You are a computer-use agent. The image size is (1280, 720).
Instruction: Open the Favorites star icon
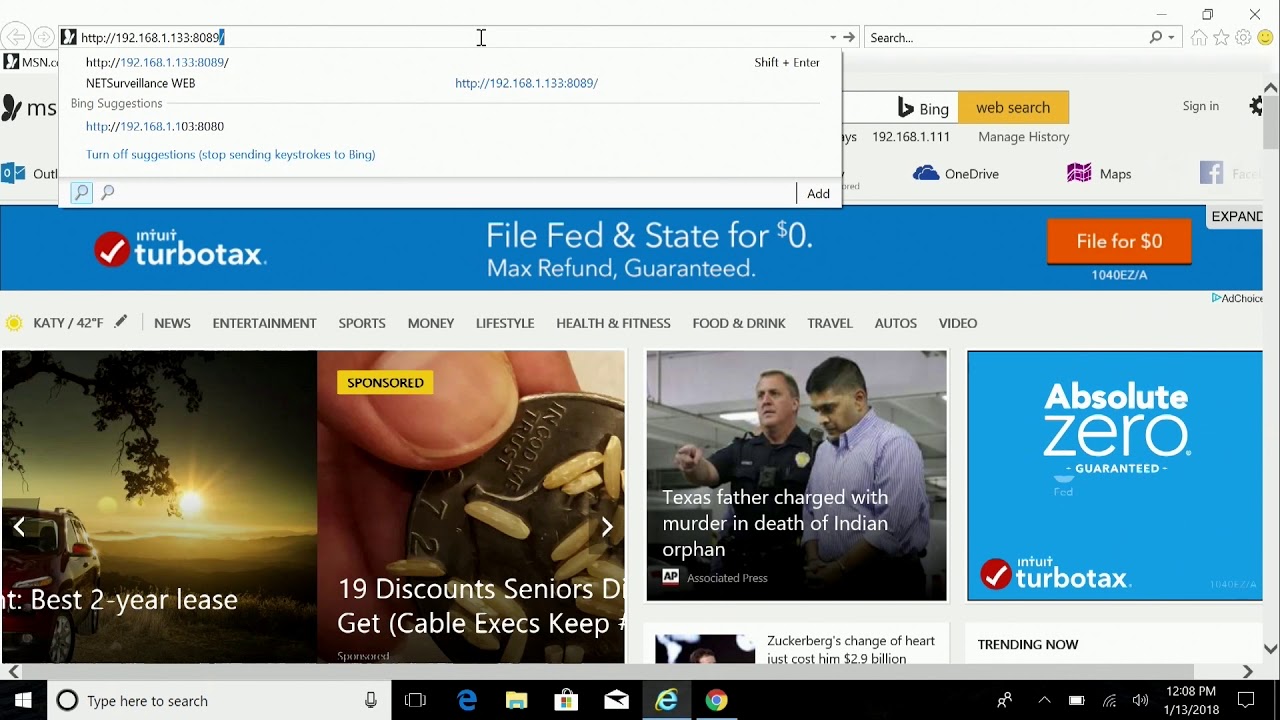[1221, 37]
